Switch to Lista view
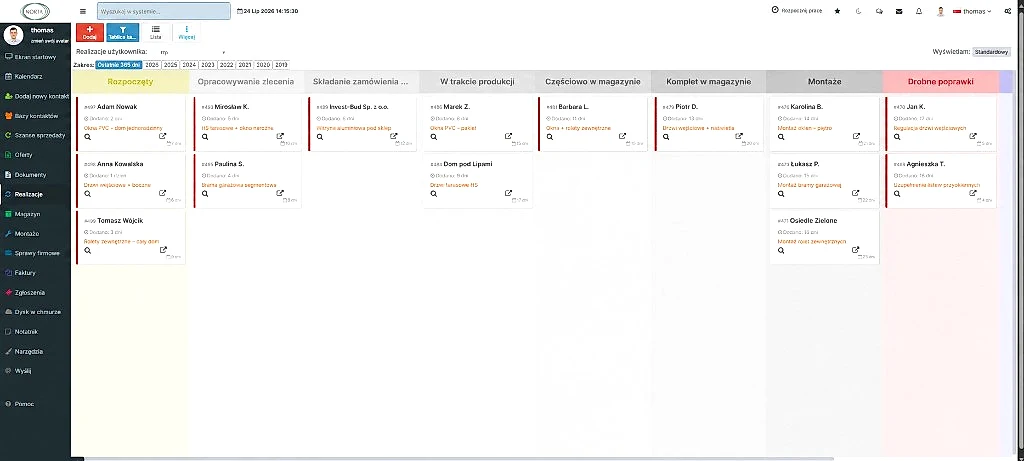Screen dimensions: 1024x461 coord(155,33)
